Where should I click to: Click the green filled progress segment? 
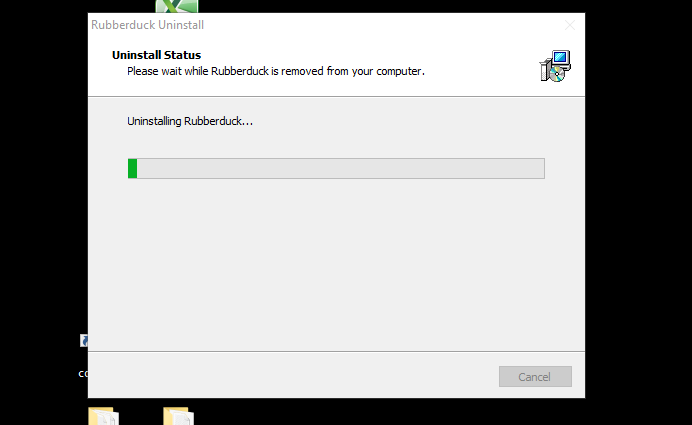point(132,169)
